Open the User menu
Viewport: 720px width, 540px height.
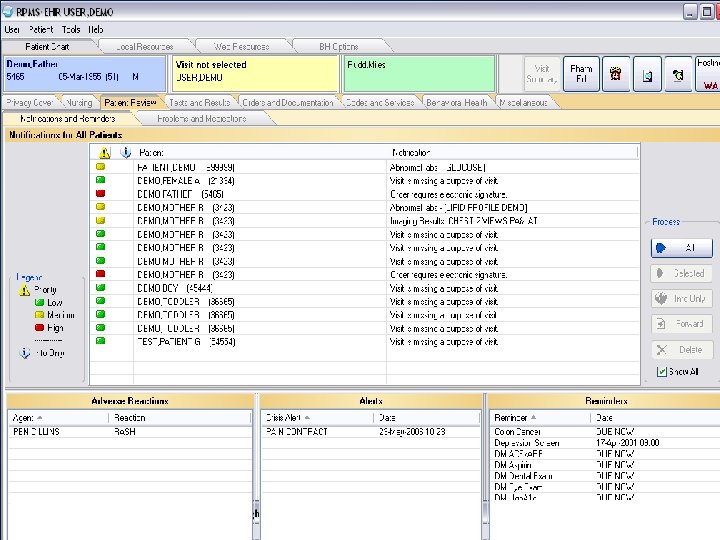point(12,30)
